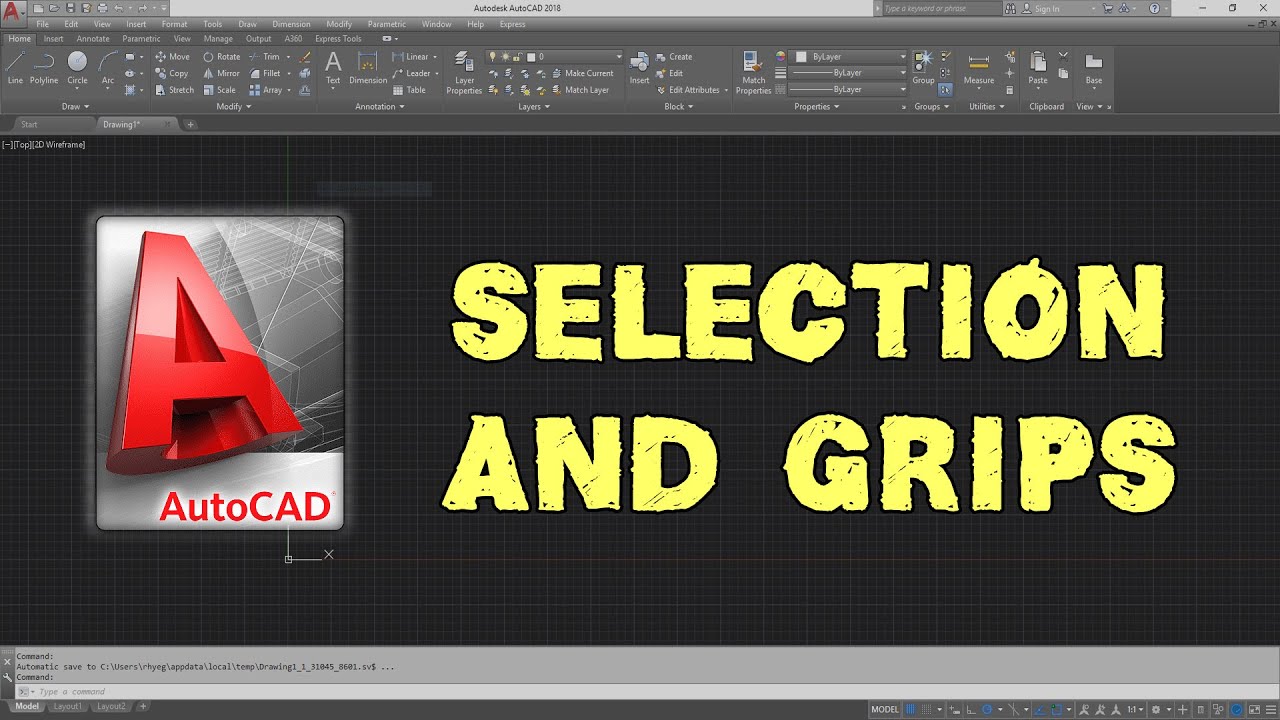Open the object color ByLayer dropdown
This screenshot has height=720, width=1280.
[850, 57]
